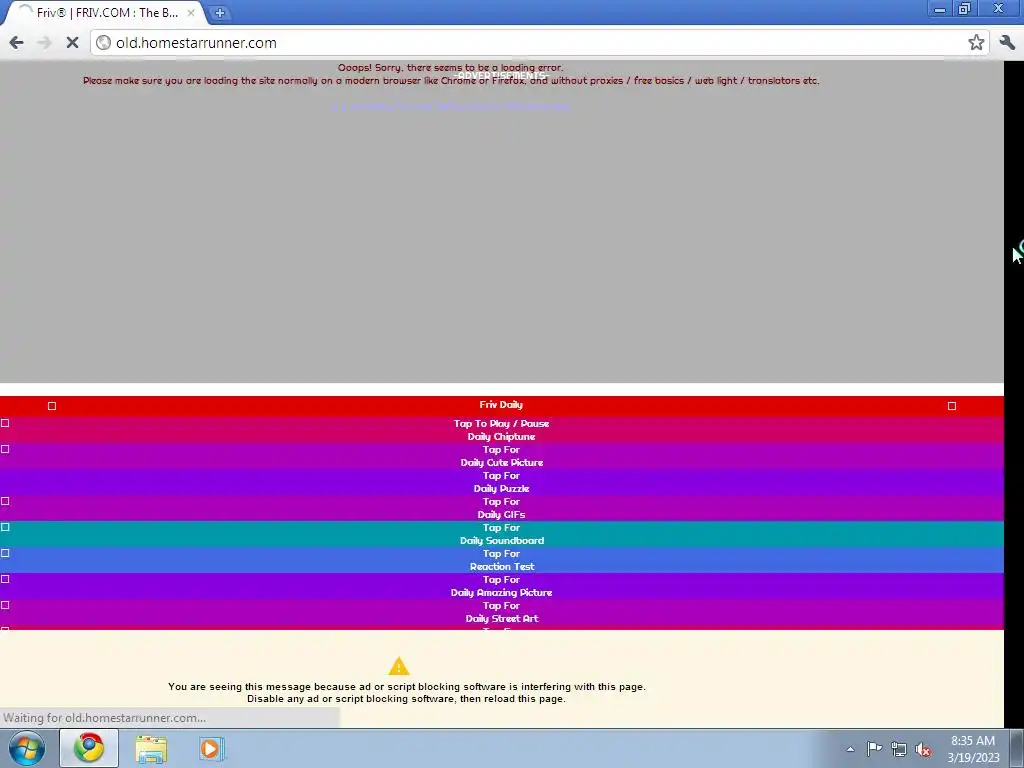Open the clock showing 8:35 AM

tap(973, 749)
